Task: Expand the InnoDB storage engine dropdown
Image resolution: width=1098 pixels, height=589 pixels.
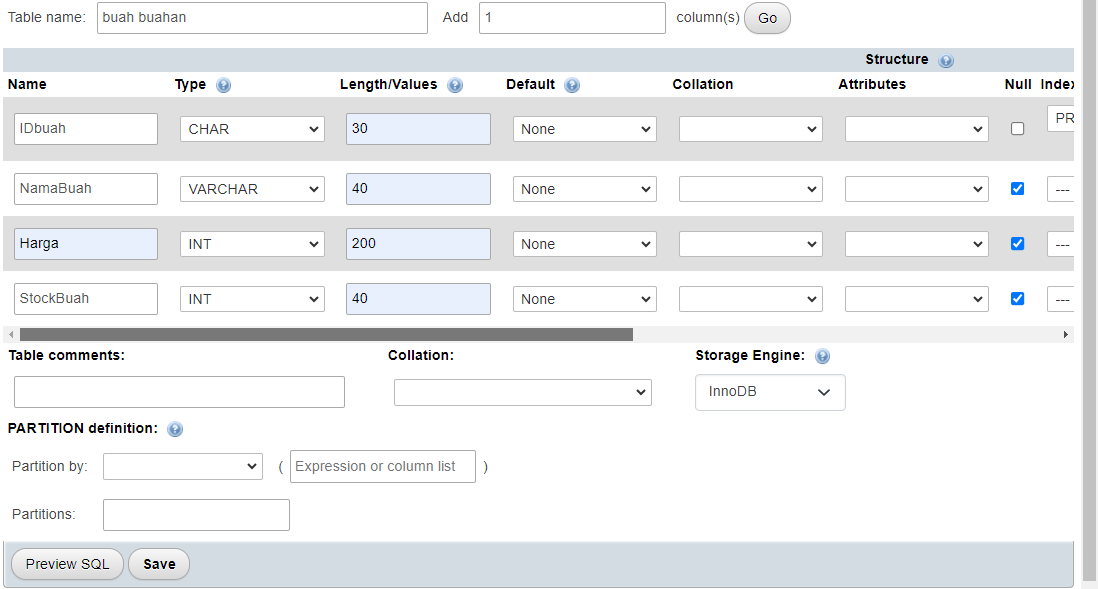Action: pos(770,392)
